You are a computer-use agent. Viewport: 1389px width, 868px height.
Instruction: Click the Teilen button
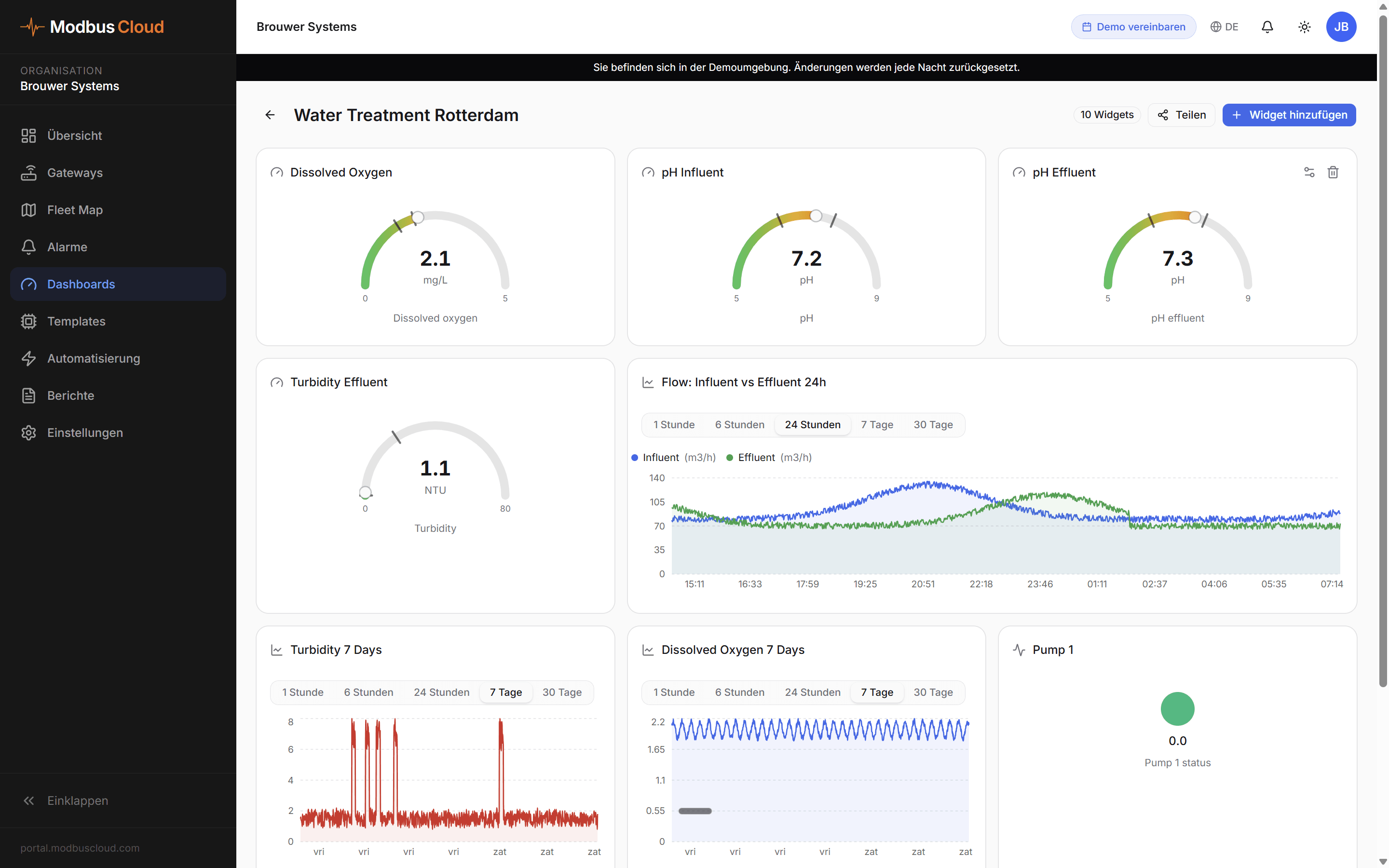(1181, 115)
